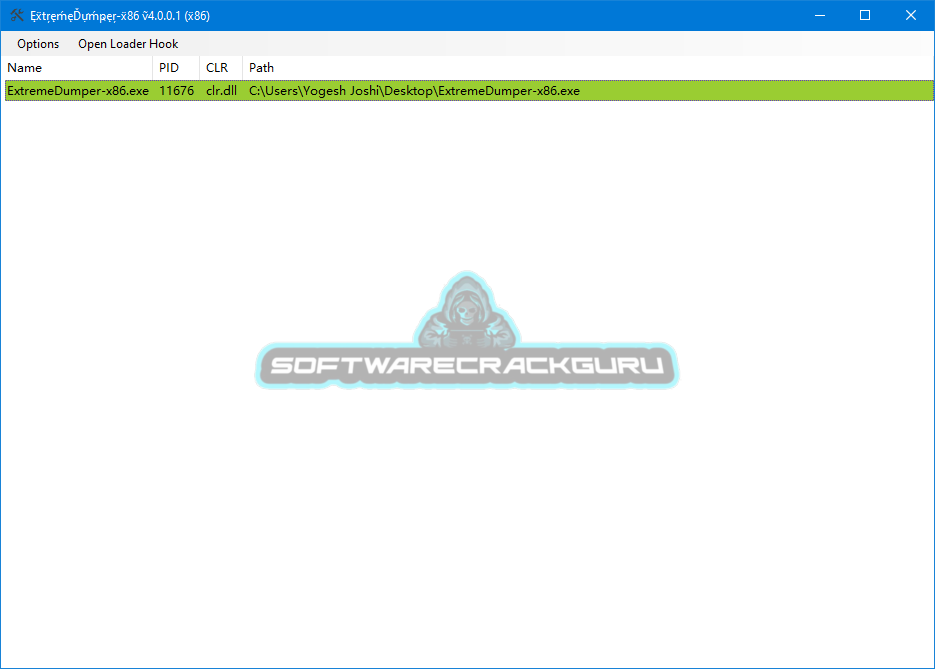
Task: Sort the list by the Name column
Action: [x=78, y=67]
